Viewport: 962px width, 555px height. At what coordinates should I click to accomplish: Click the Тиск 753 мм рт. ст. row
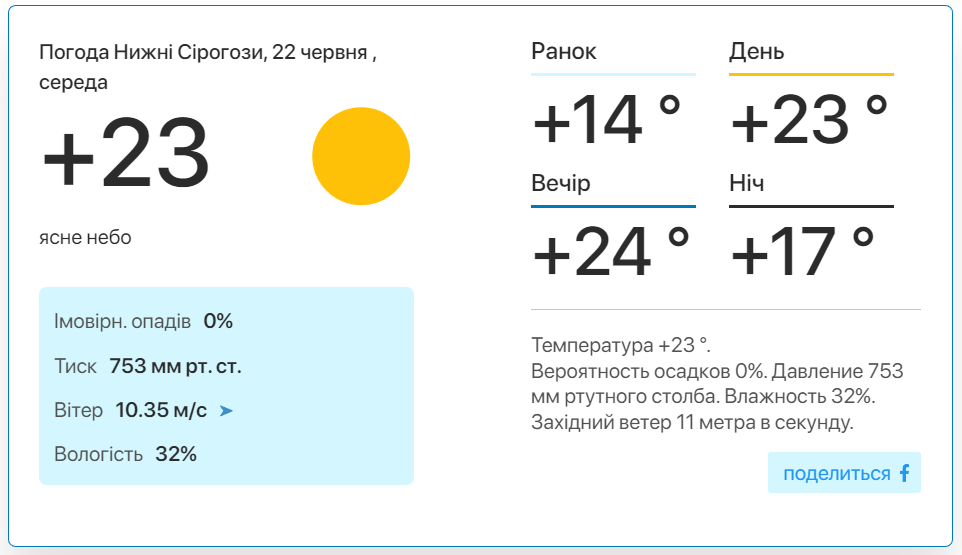point(148,366)
